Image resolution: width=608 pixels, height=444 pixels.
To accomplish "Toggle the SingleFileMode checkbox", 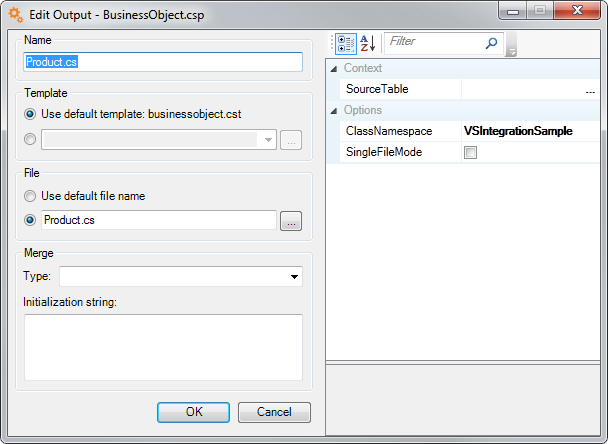I will (x=470, y=152).
